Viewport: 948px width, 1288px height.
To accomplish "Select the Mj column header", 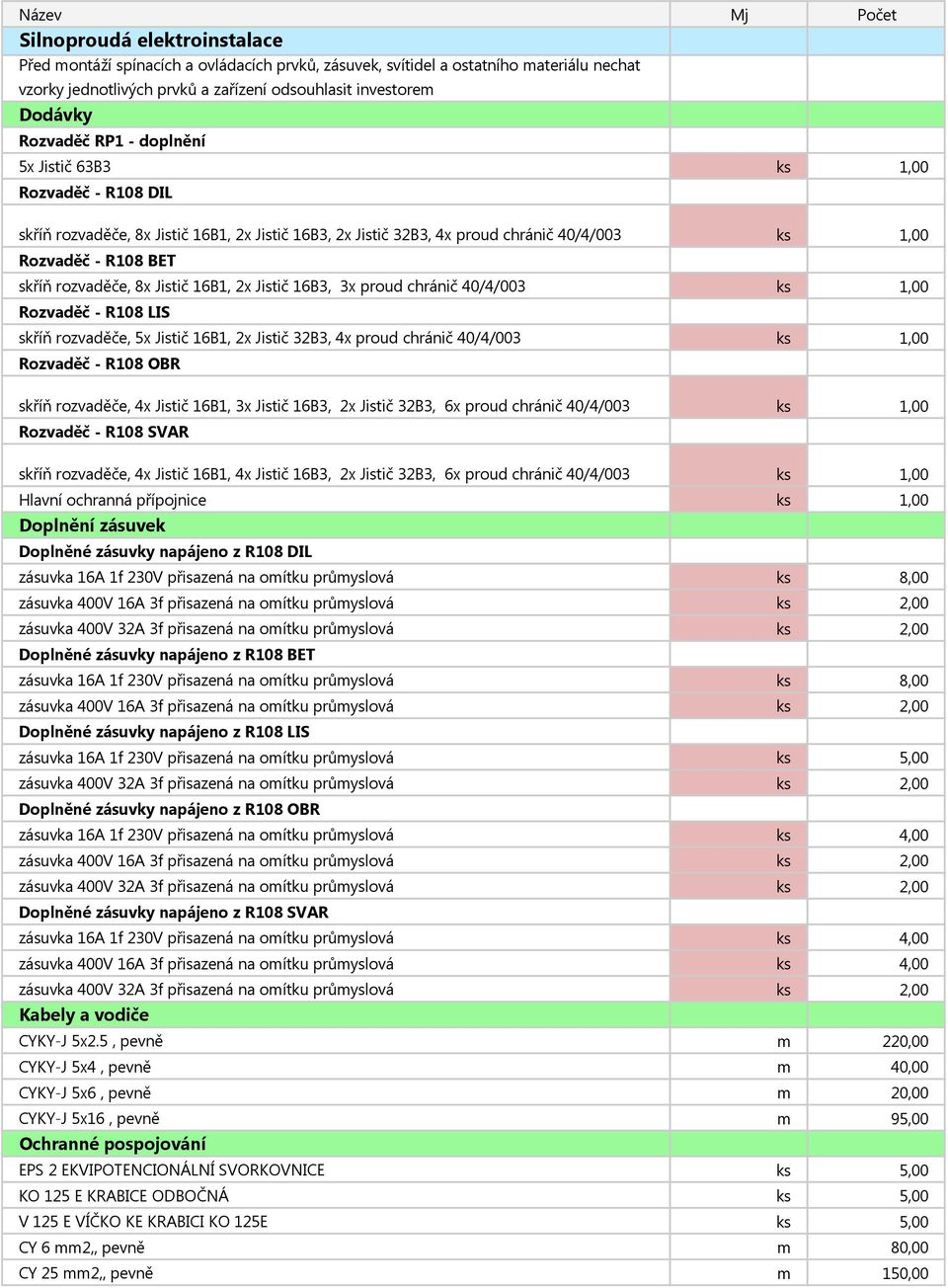I will [739, 15].
